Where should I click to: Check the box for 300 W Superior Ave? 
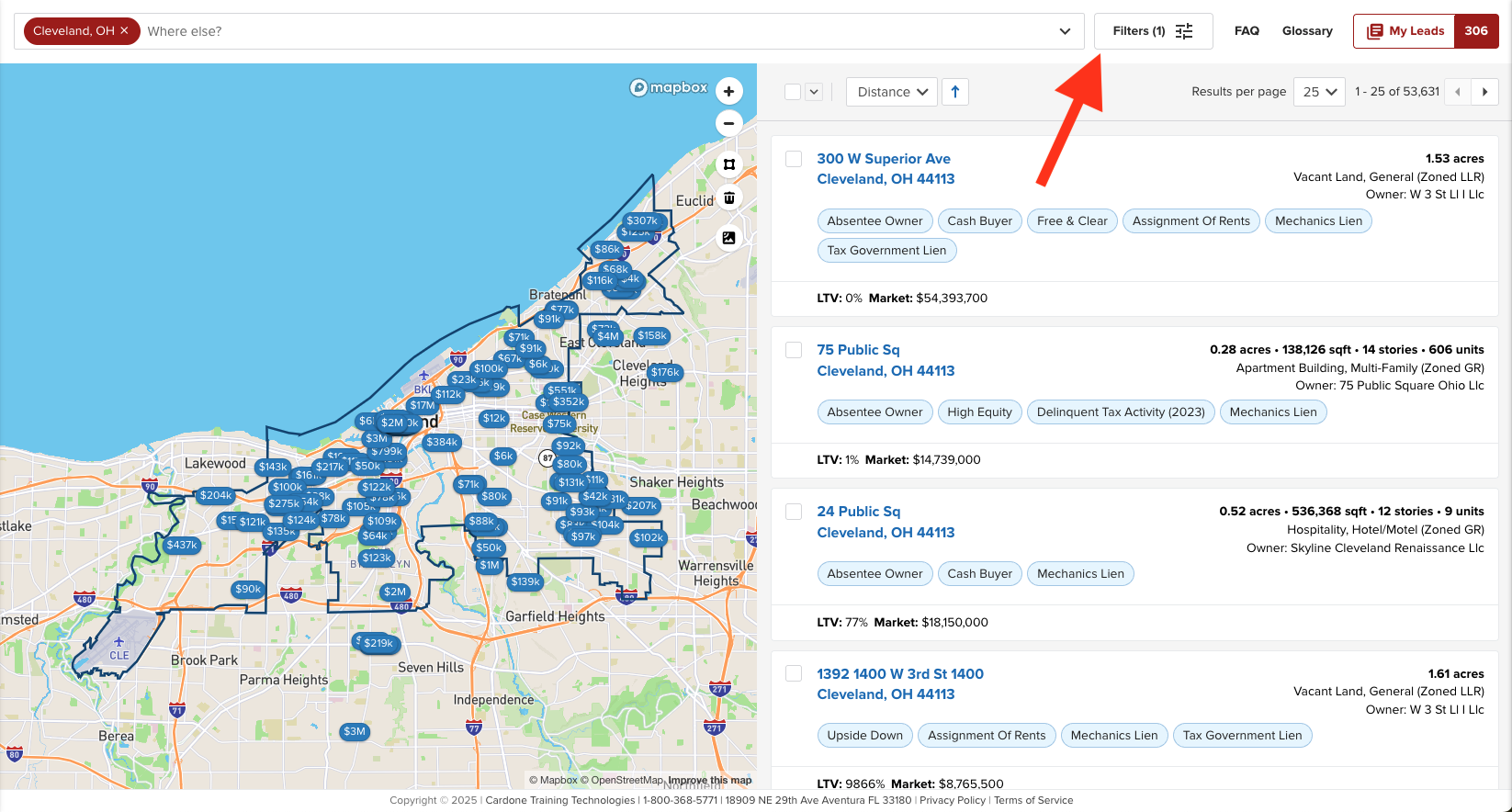tap(794, 159)
